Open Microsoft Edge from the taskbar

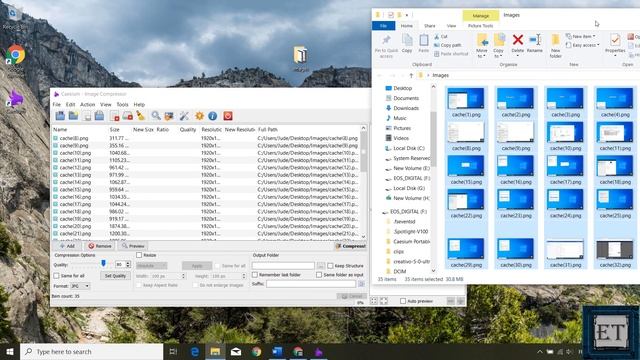click(x=195, y=351)
